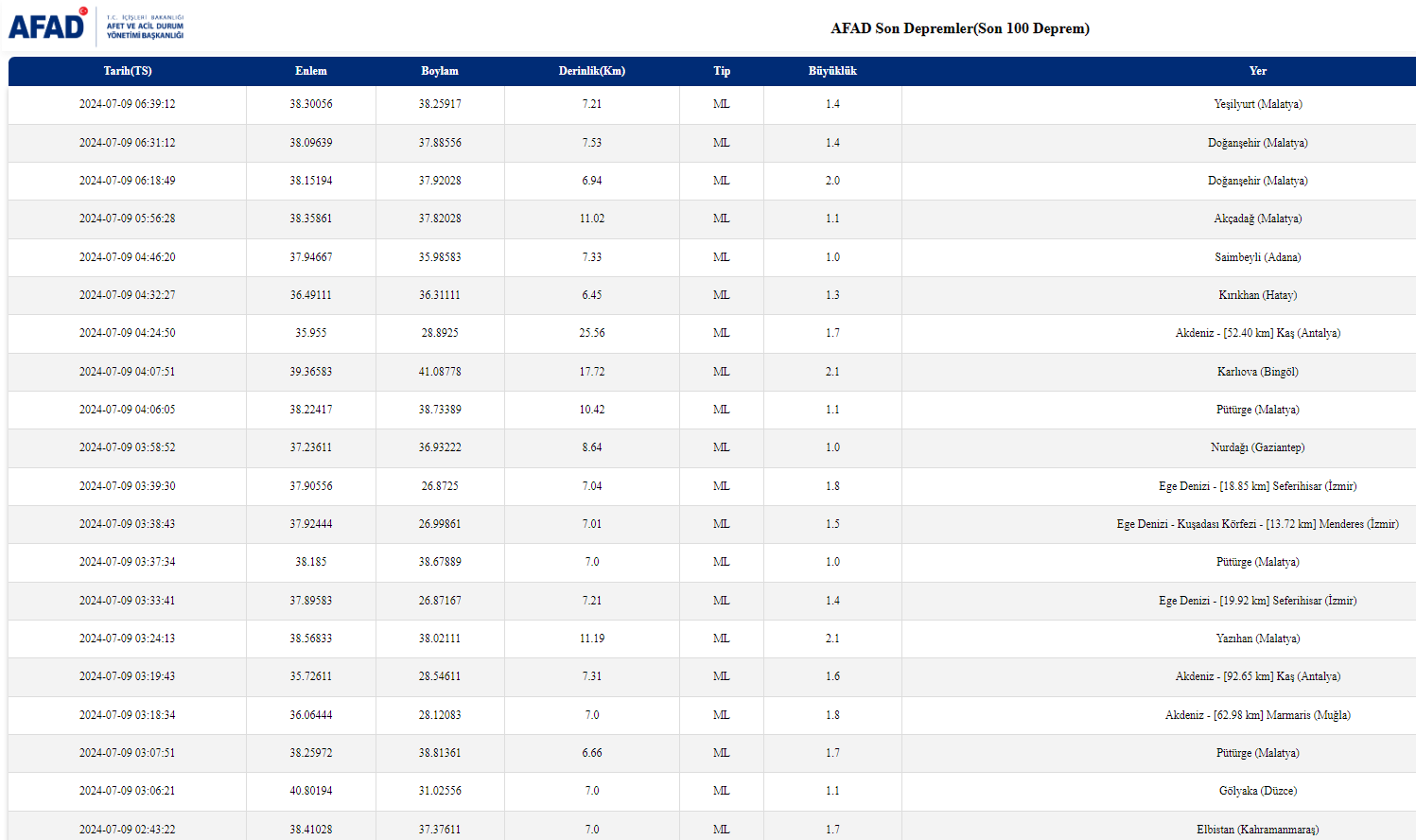Image resolution: width=1416 pixels, height=840 pixels.
Task: Select longitude 37.82028
Action: pyautogui.click(x=440, y=219)
